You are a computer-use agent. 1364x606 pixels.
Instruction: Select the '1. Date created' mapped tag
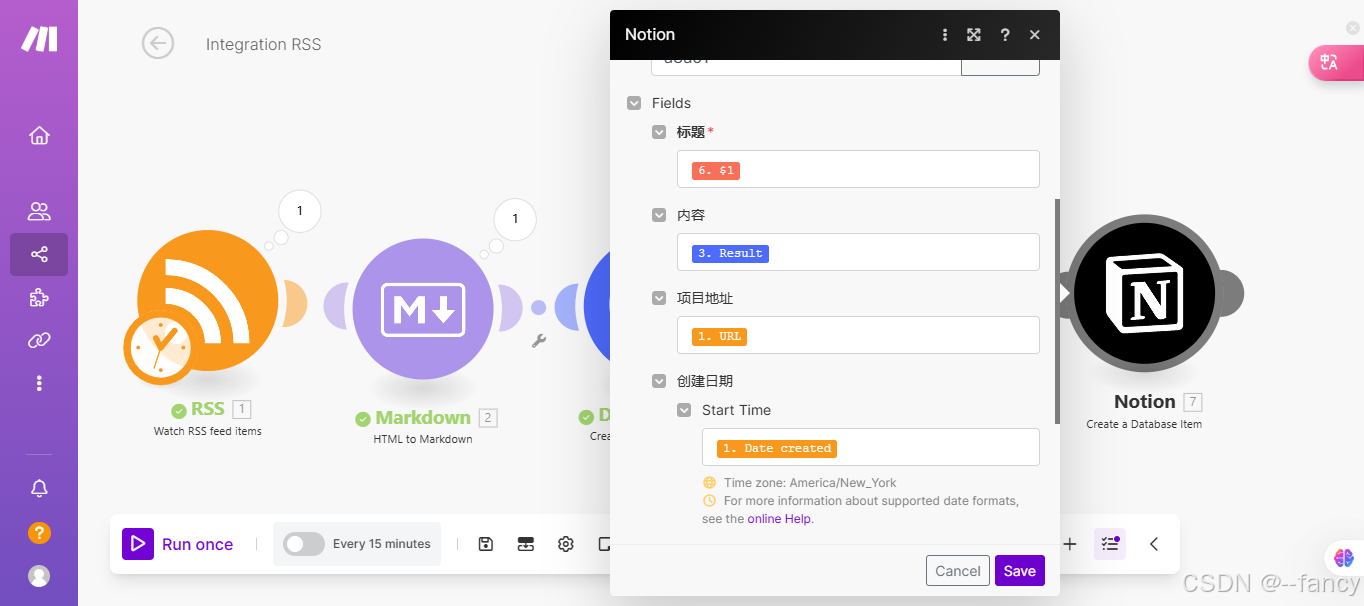click(x=777, y=449)
